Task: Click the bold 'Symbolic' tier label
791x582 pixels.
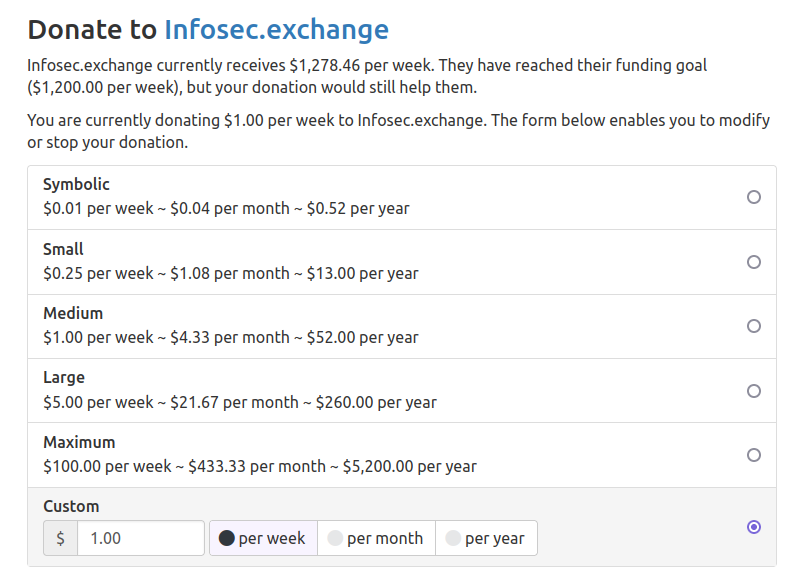Action: [76, 185]
